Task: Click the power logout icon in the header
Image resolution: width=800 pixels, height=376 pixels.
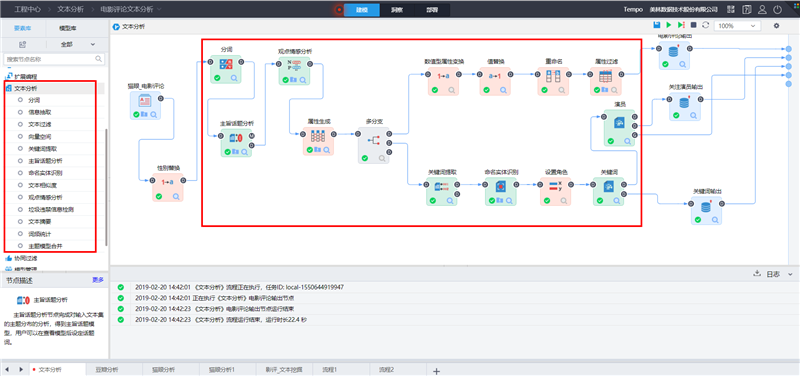Action: [x=777, y=10]
